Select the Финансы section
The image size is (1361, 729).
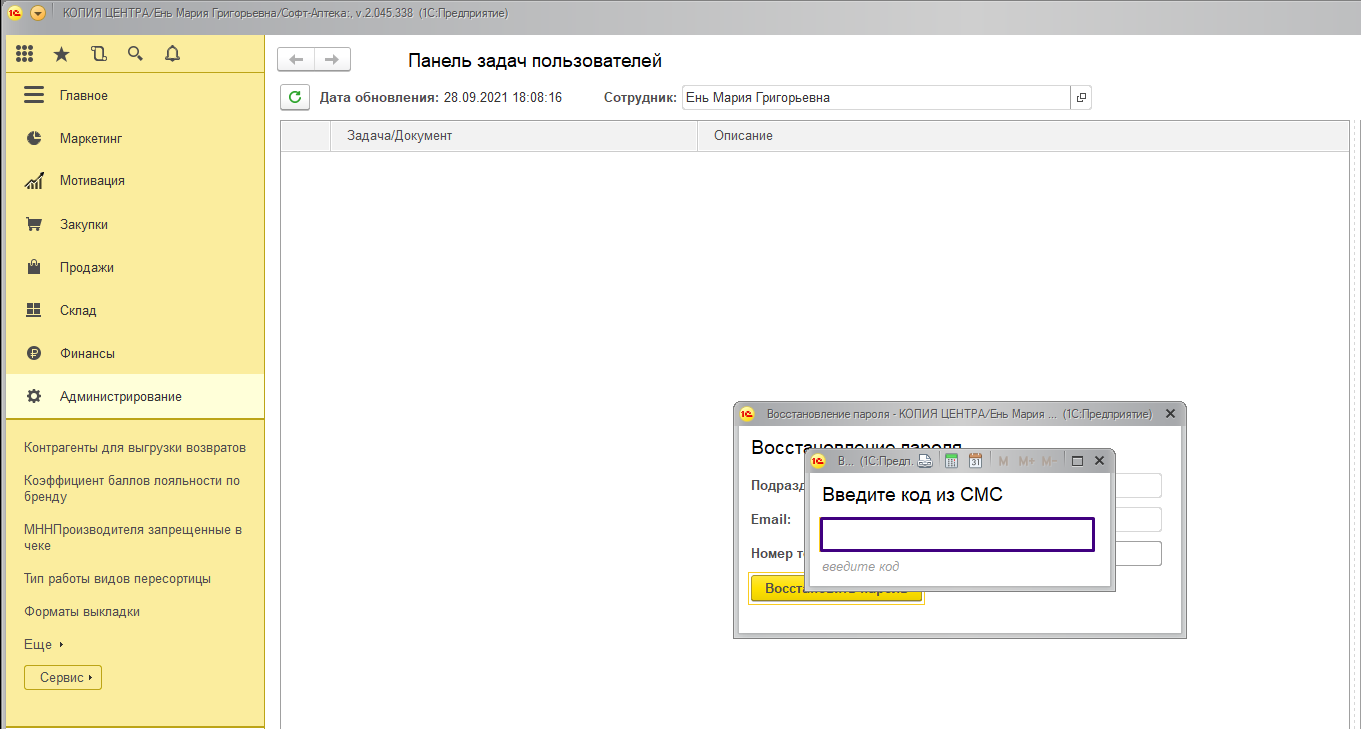[x=87, y=353]
